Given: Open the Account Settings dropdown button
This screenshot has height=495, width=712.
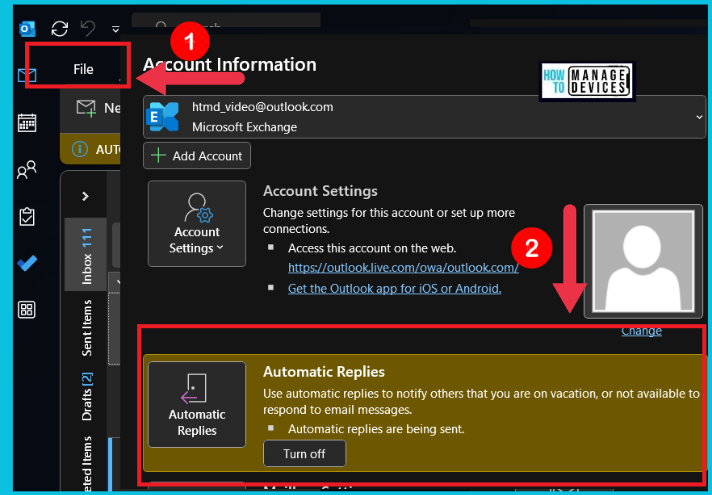Looking at the screenshot, I should point(197,223).
